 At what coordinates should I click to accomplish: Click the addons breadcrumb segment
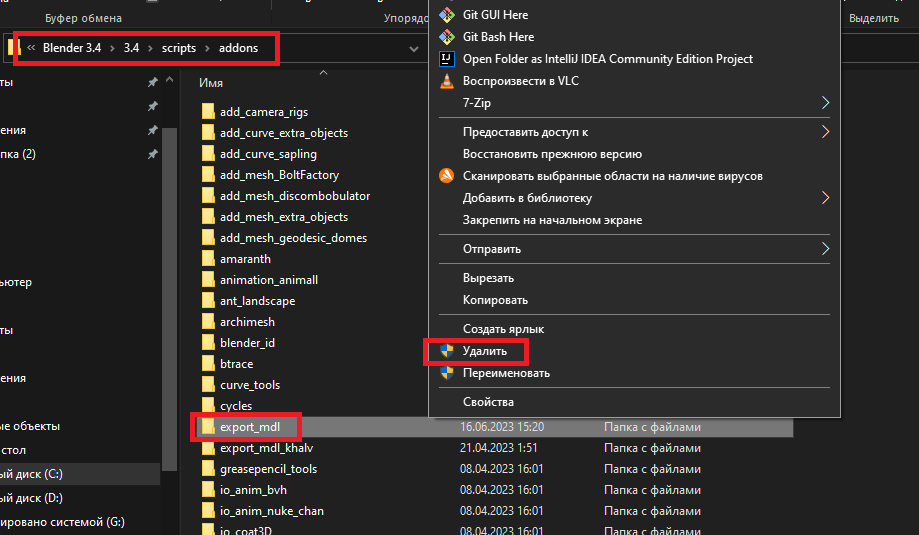[x=239, y=48]
